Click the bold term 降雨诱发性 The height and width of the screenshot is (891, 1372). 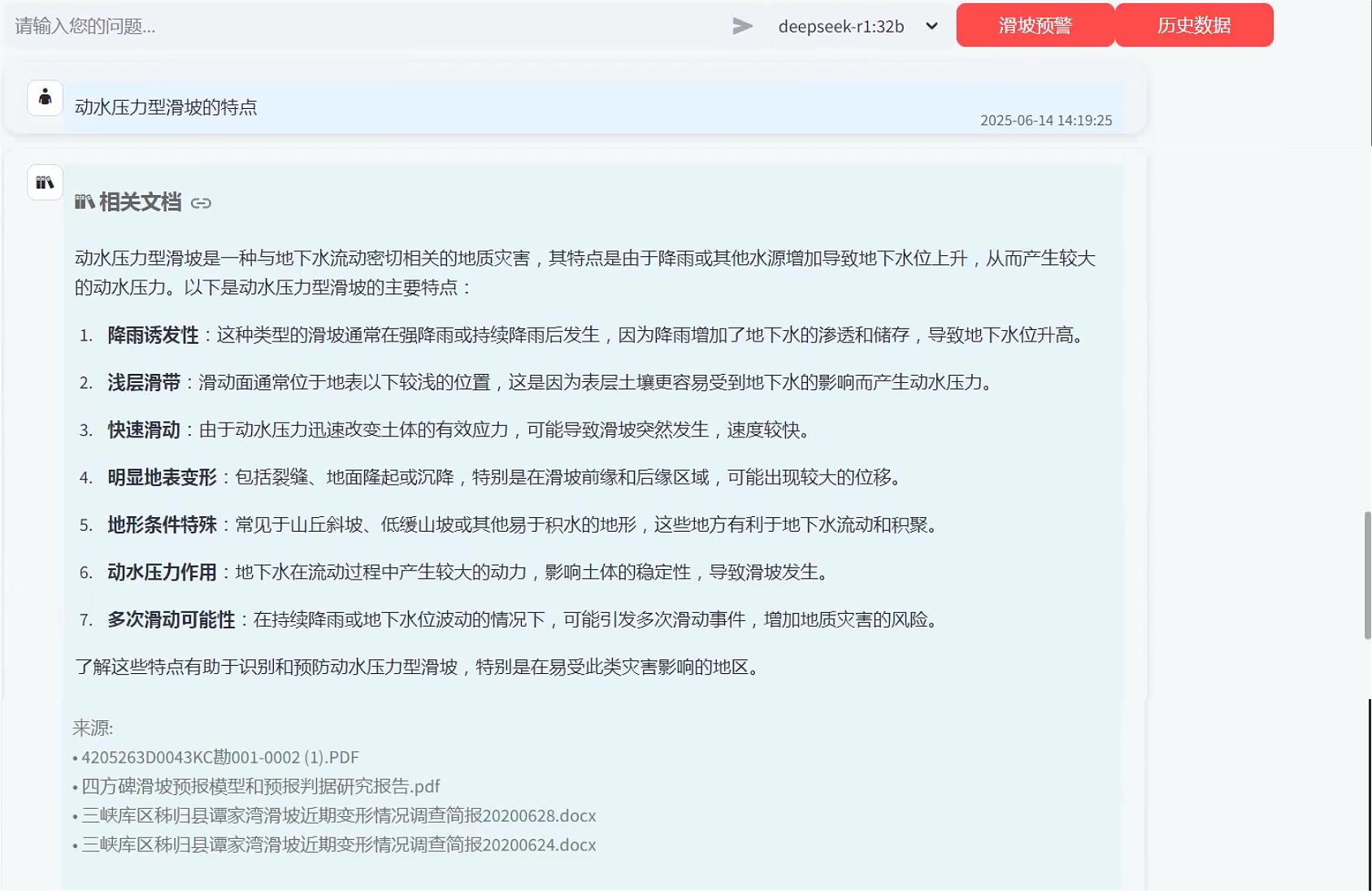pyautogui.click(x=153, y=335)
